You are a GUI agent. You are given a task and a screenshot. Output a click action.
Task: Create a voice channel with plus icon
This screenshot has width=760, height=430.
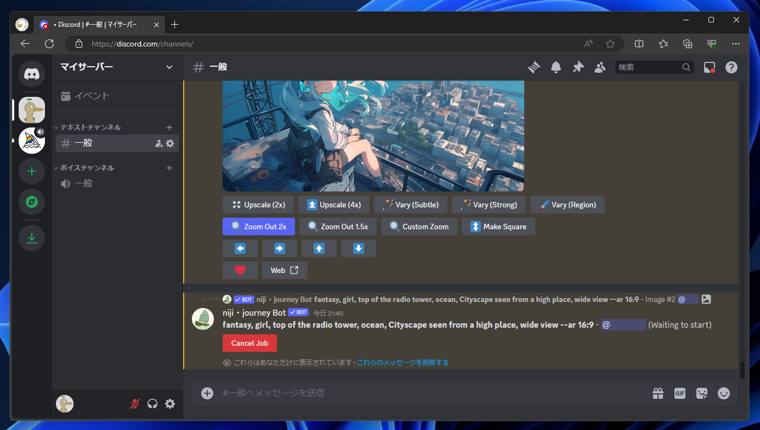pyautogui.click(x=169, y=168)
